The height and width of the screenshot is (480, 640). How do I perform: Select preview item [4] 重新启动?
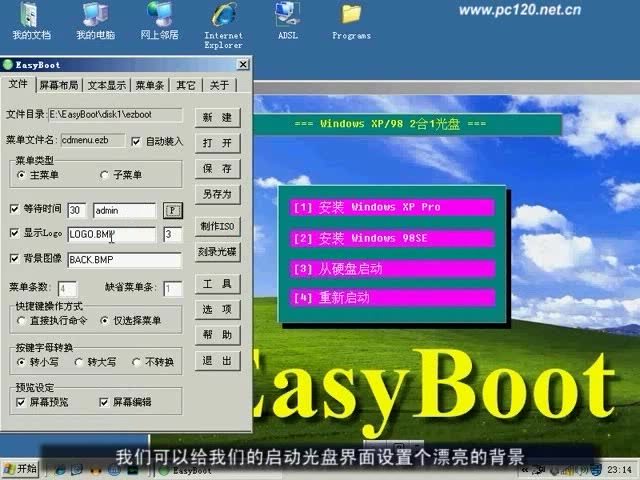(392, 298)
